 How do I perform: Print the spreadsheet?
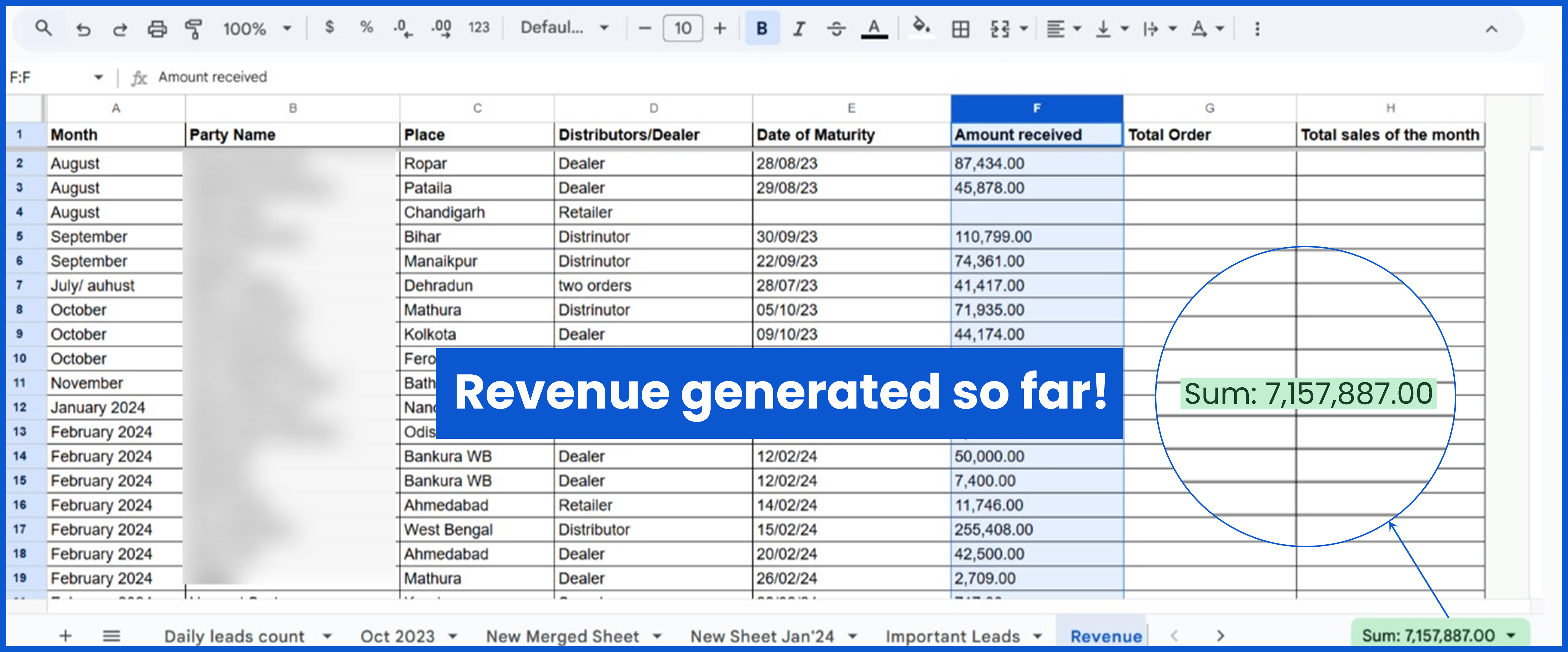click(157, 28)
